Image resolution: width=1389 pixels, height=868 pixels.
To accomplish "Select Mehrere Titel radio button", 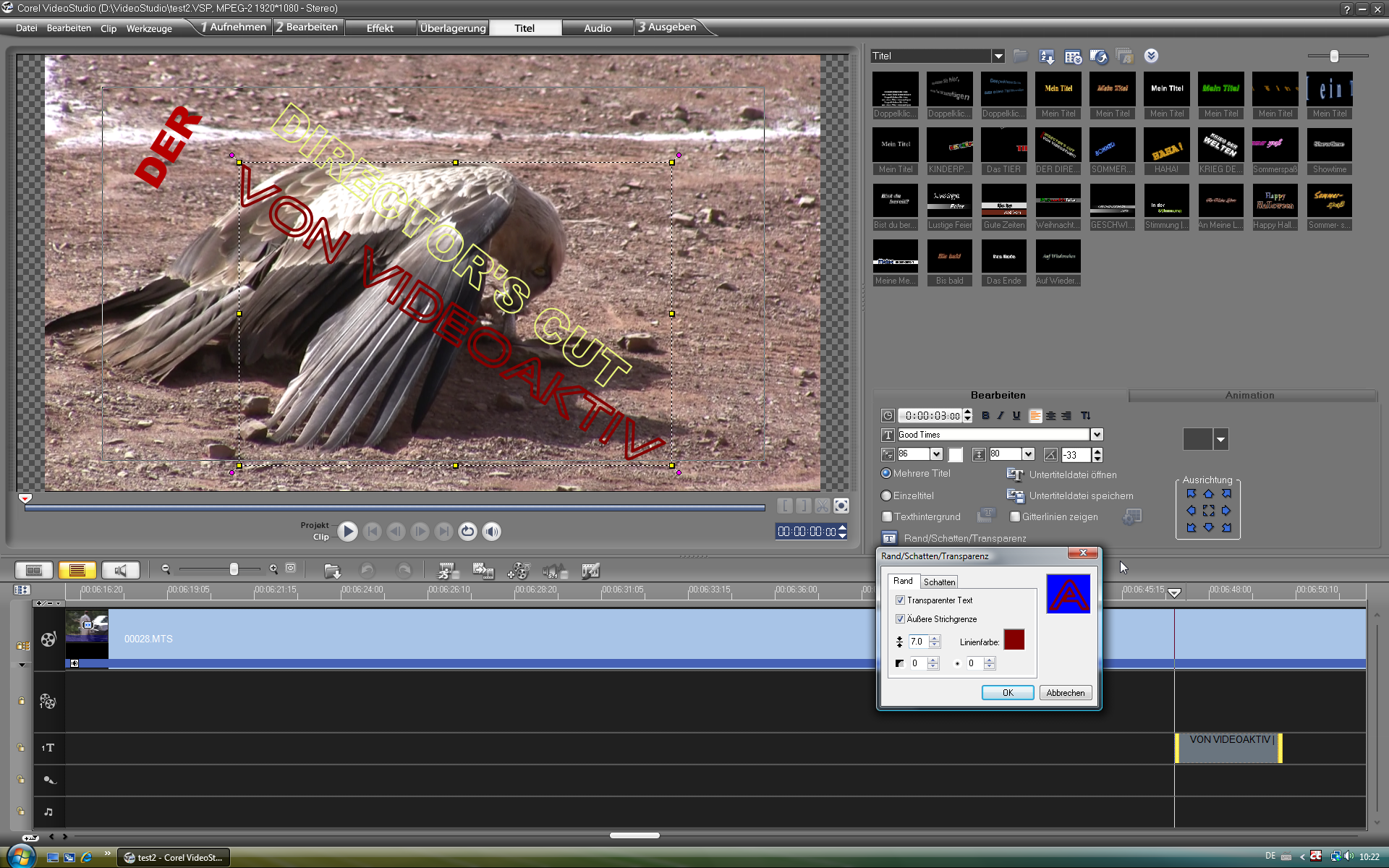I will [886, 473].
